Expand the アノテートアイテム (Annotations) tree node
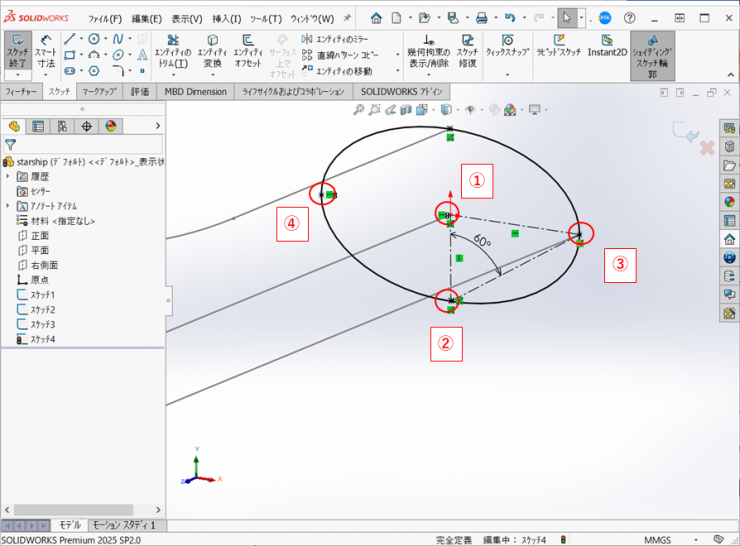This screenshot has width=740, height=546. point(8,205)
